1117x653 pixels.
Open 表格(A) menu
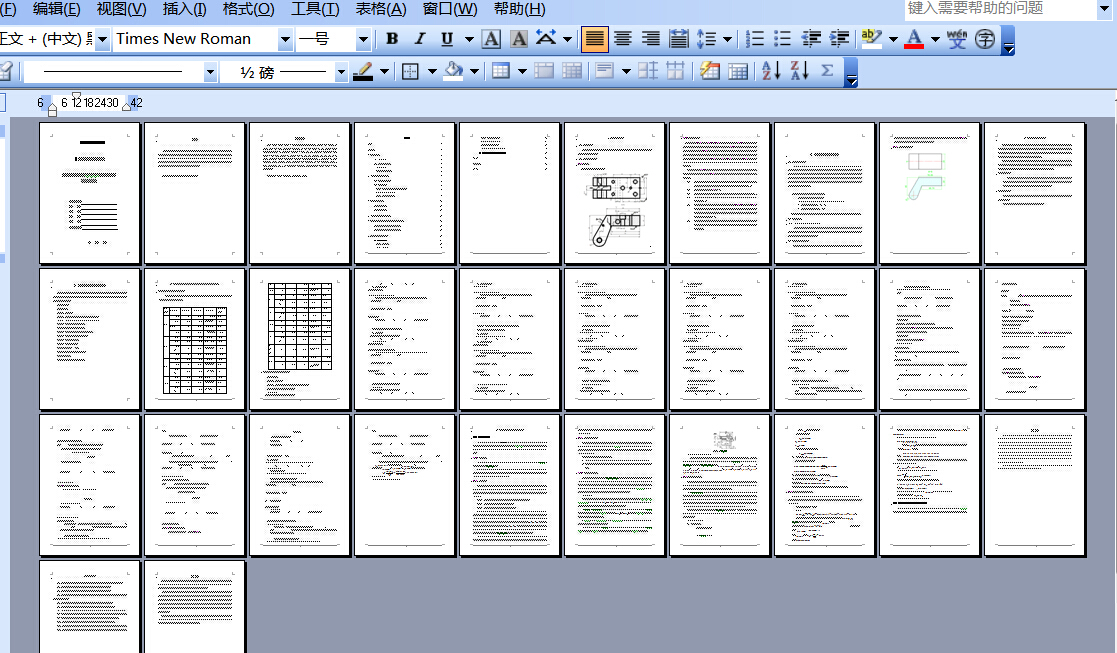click(381, 9)
